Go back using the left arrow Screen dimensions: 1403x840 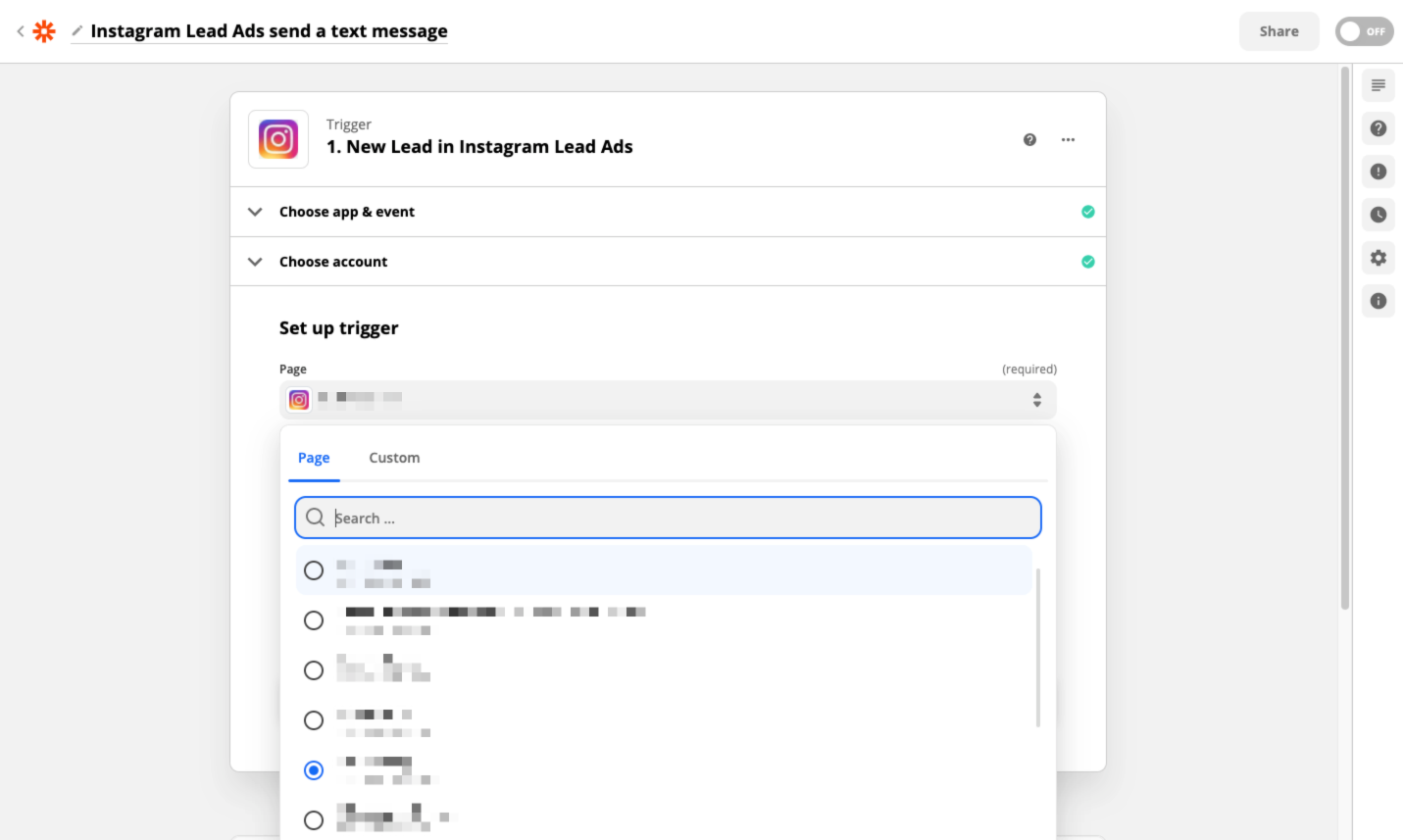[x=20, y=31]
